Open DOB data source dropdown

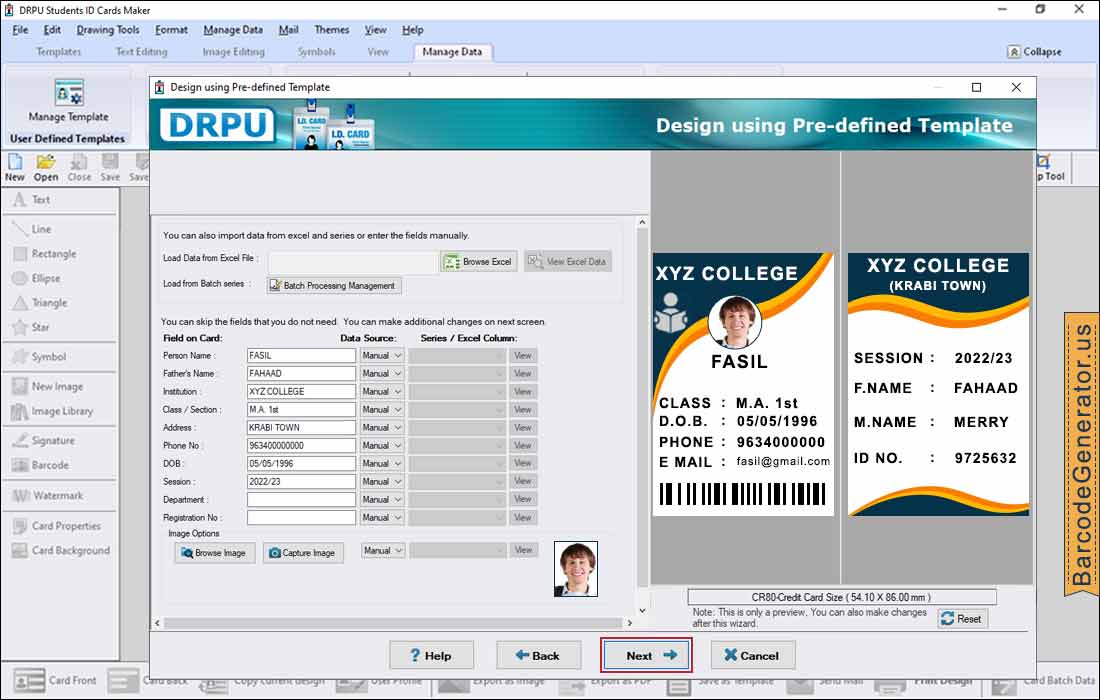click(382, 464)
